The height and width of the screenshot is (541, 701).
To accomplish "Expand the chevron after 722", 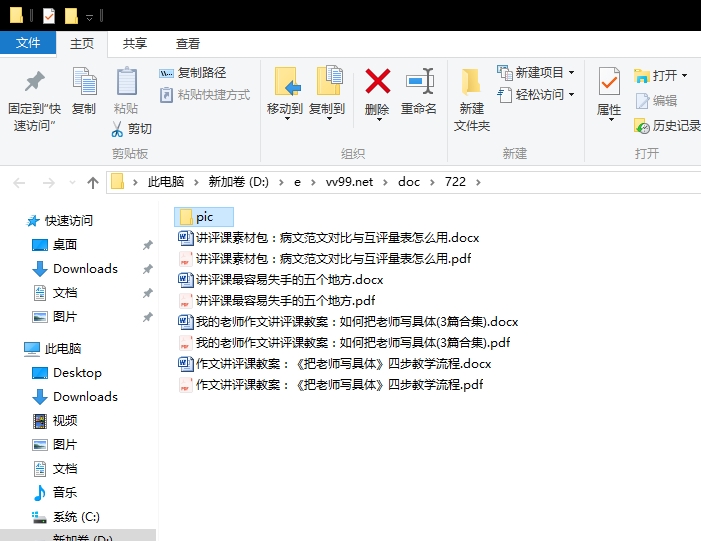I will coord(478,182).
